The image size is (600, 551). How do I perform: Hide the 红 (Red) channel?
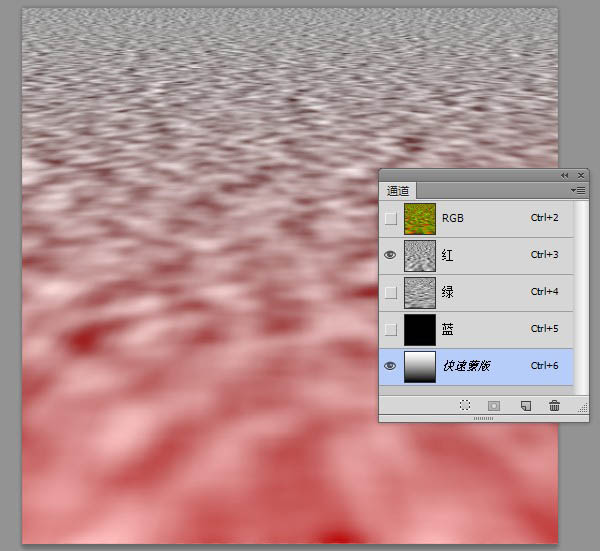coord(390,255)
